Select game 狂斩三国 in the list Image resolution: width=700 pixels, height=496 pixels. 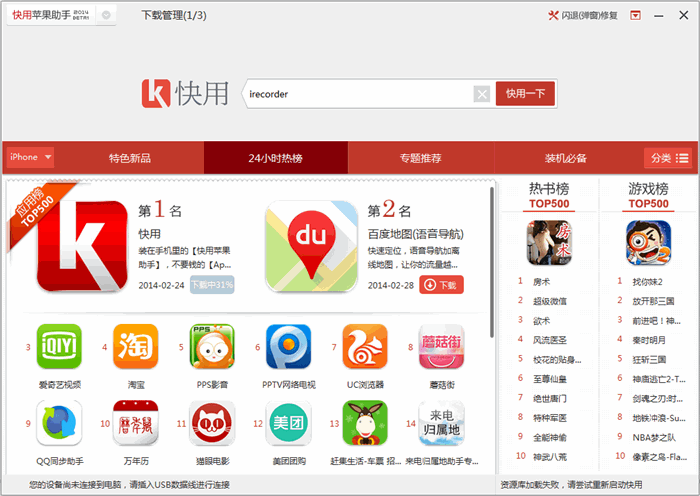(649, 359)
